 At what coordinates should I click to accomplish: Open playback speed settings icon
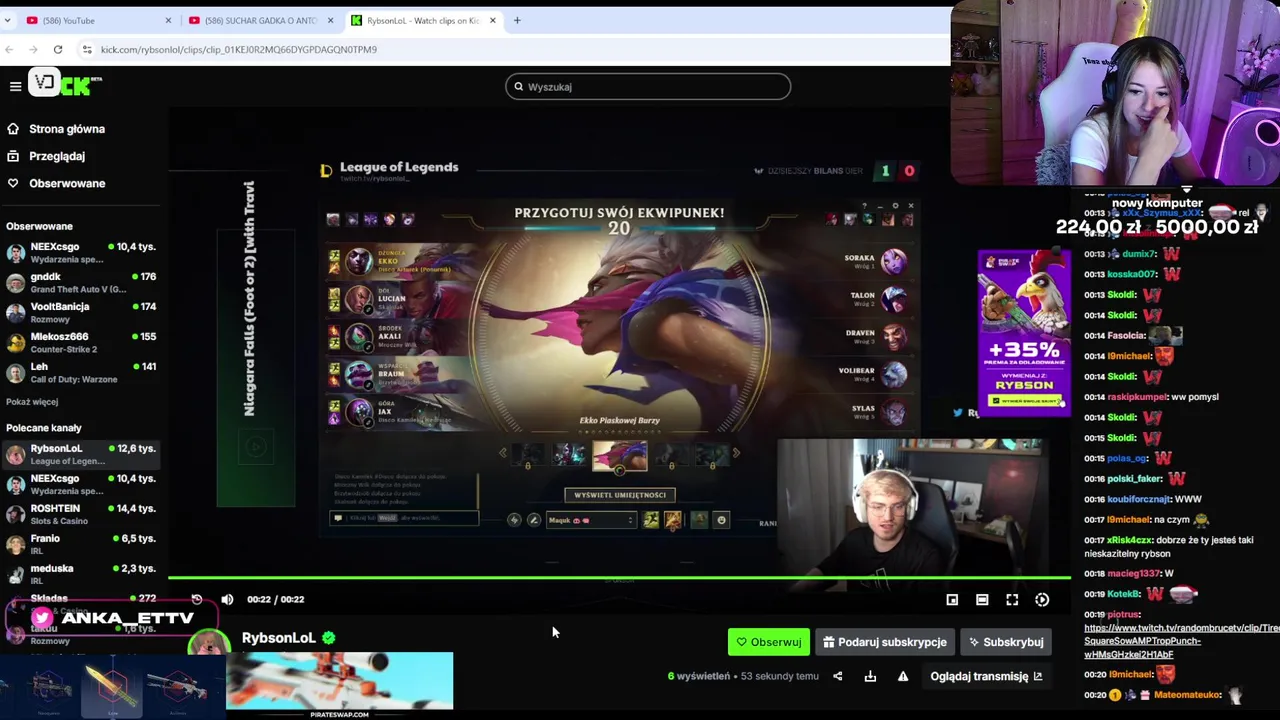pos(1042,599)
